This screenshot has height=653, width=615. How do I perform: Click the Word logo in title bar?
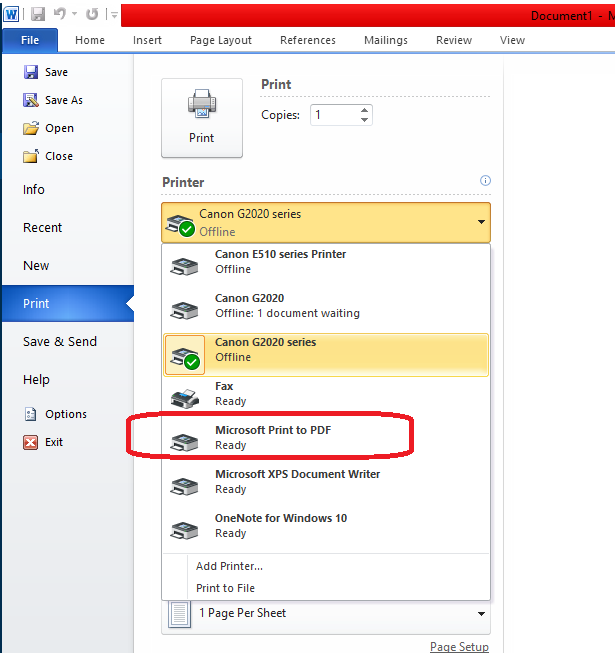(11, 15)
